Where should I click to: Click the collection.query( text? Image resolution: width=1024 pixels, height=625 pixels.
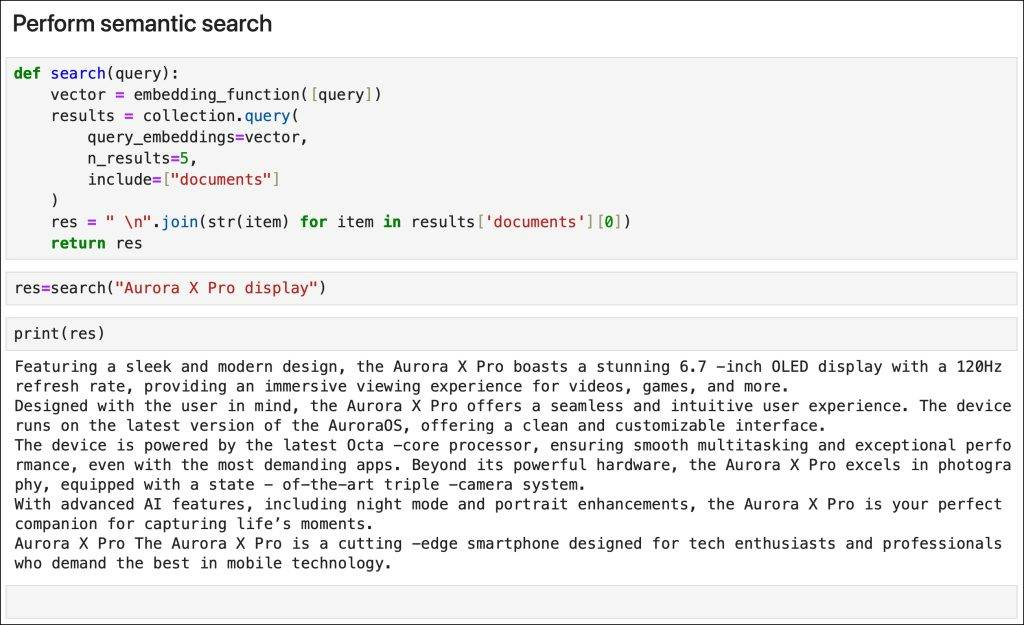(x=221, y=116)
